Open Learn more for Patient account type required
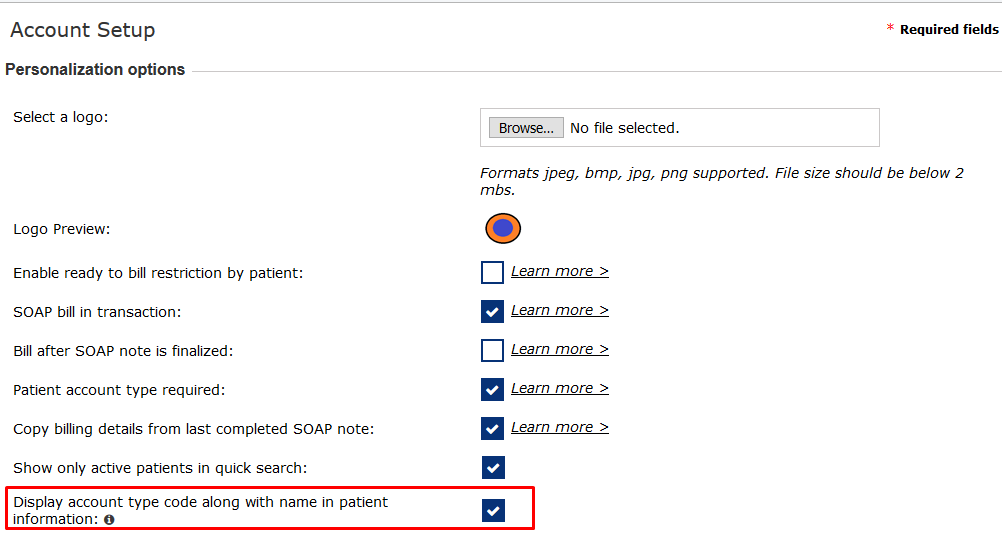This screenshot has height=536, width=1002. 559,388
